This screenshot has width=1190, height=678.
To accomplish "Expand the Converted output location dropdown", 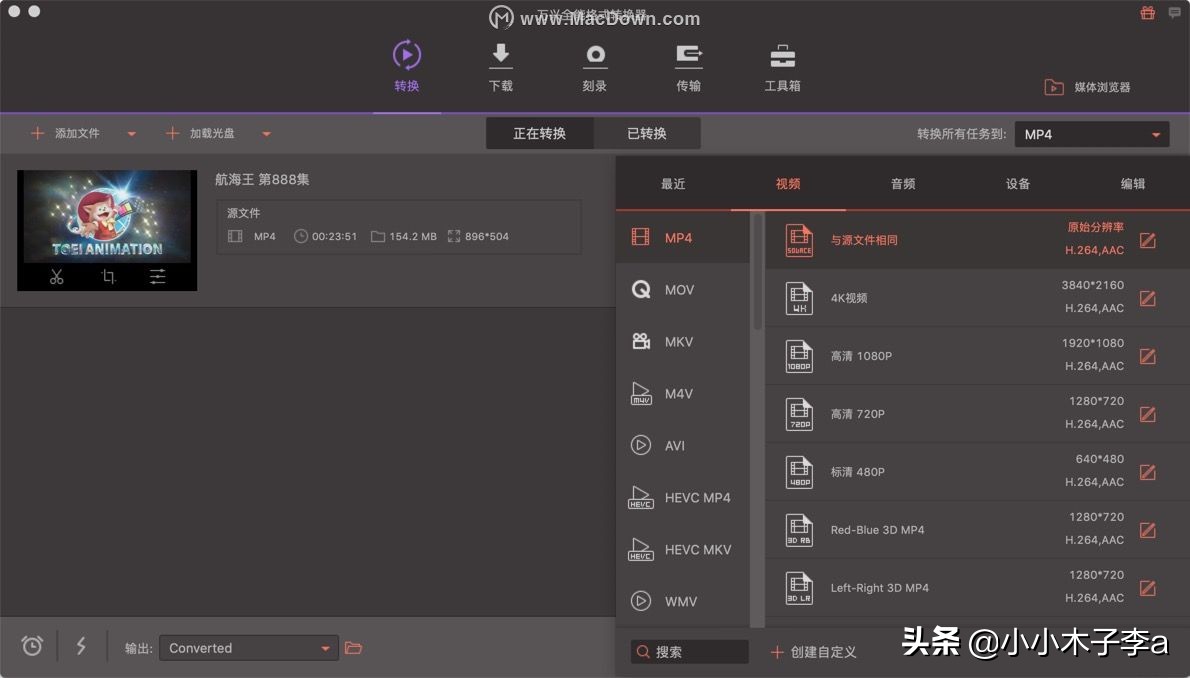I will click(327, 647).
